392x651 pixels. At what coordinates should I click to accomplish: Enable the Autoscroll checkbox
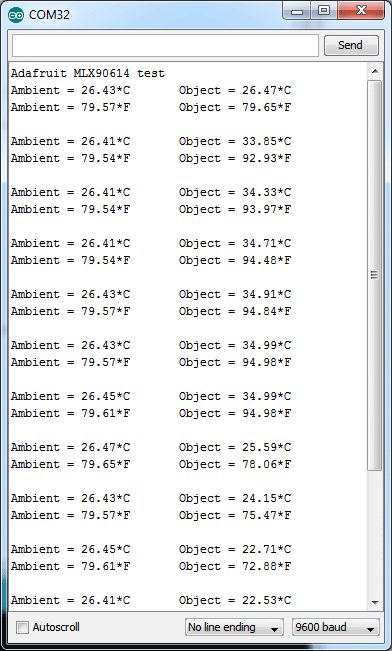tap(22, 627)
